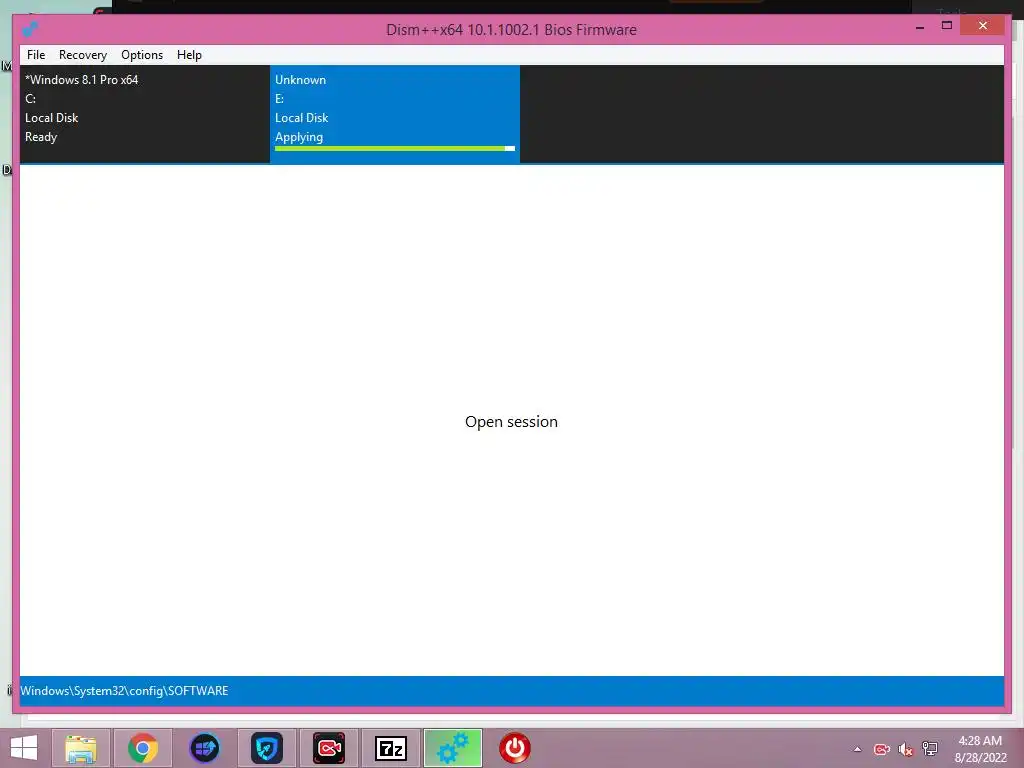Close the Dism++ window
Screen dimensions: 1024x768
coord(983,25)
